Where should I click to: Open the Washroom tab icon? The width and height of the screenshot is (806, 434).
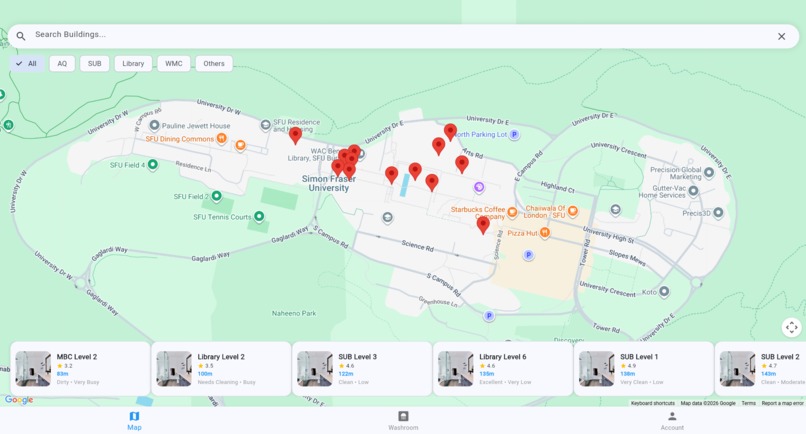click(404, 416)
